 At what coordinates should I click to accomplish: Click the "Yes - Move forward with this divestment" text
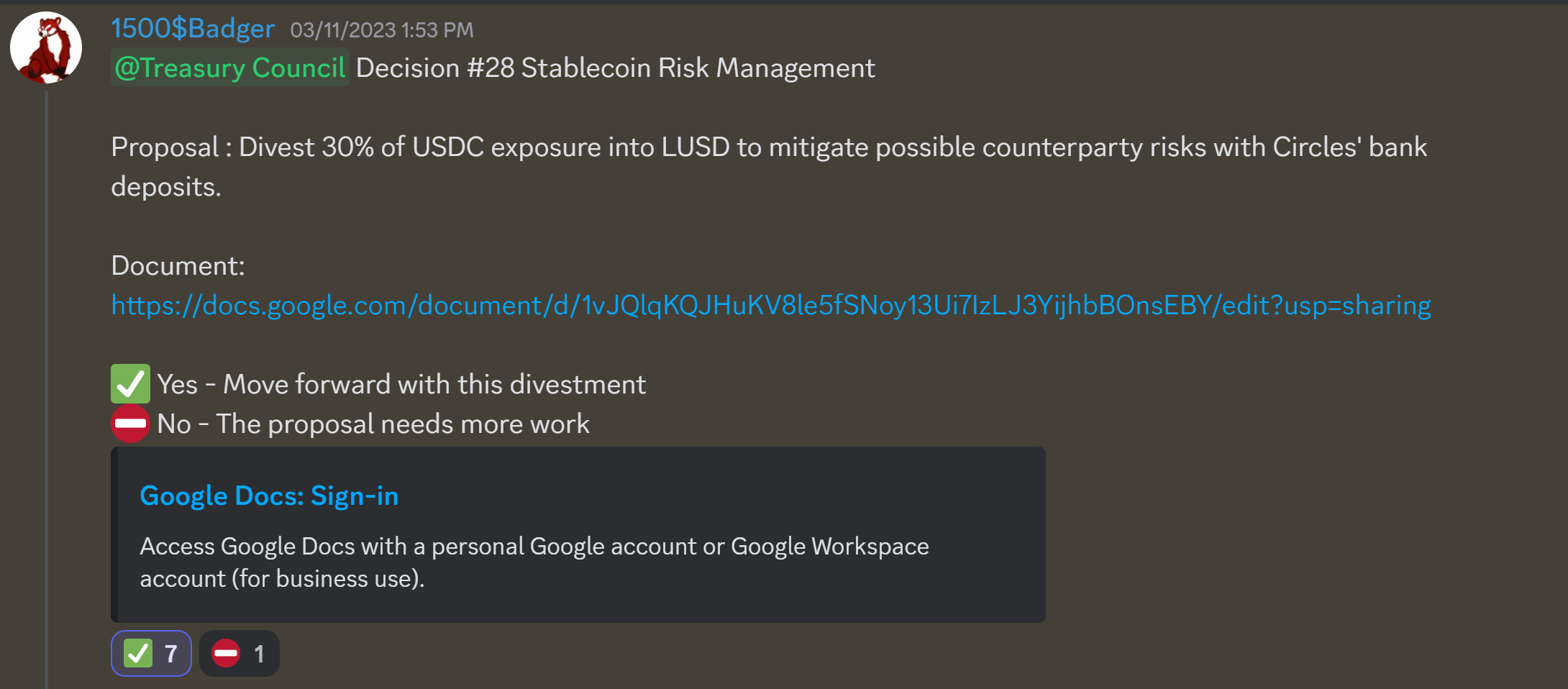401,385
